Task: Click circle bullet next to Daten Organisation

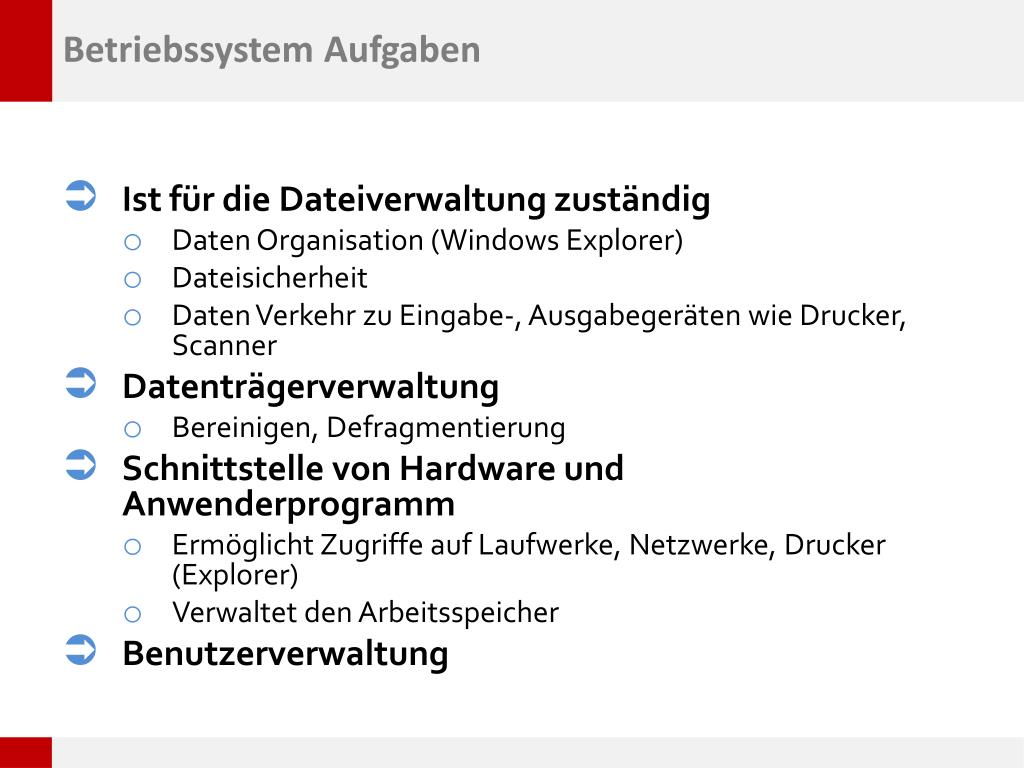Action: point(133,242)
